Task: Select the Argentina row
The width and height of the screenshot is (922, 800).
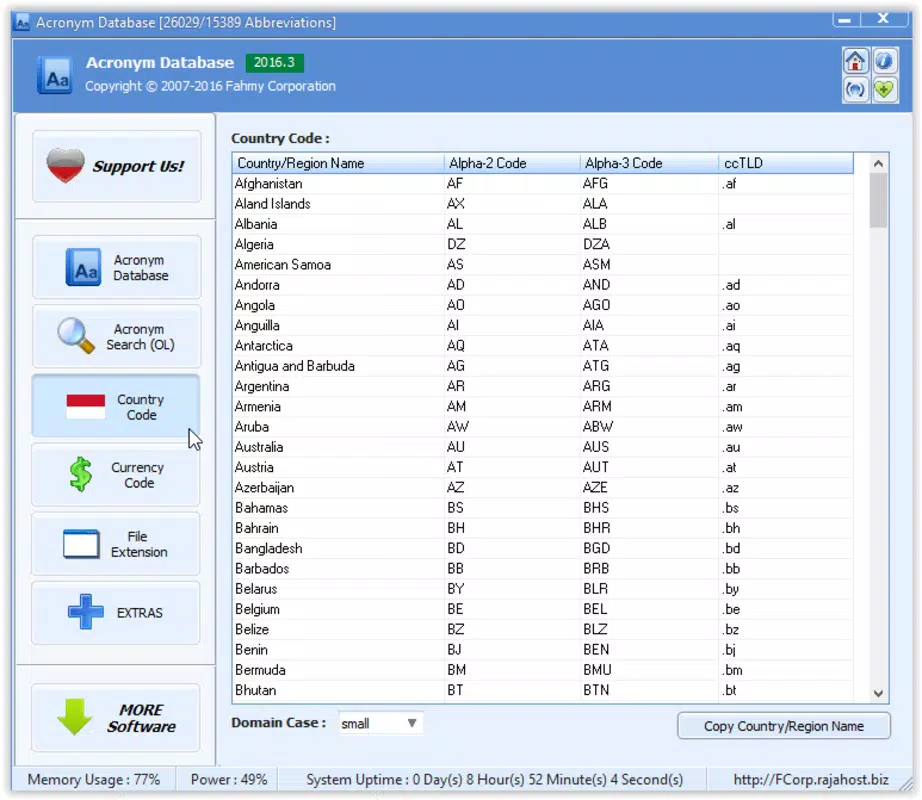Action: (x=543, y=386)
